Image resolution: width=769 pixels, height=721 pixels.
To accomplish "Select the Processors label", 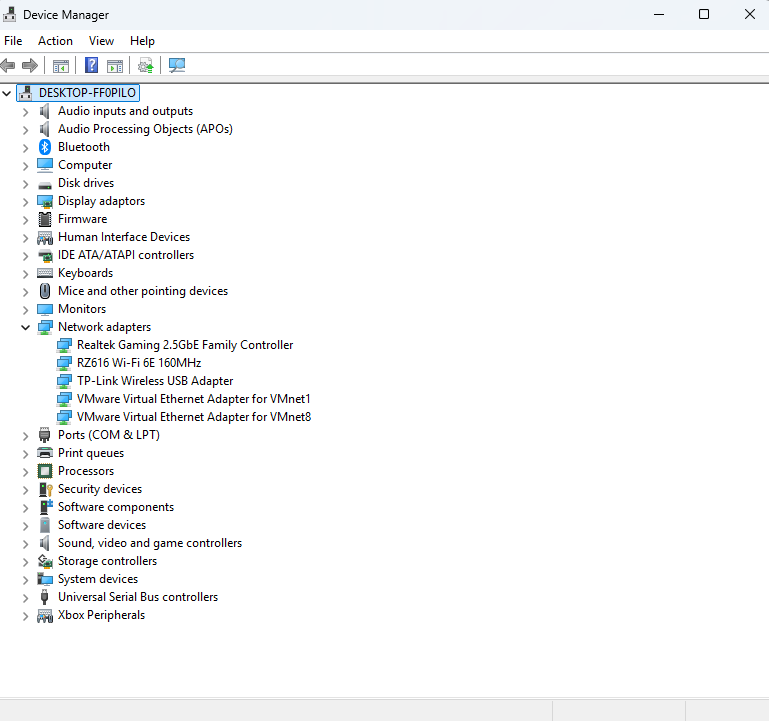I will click(x=86, y=471).
